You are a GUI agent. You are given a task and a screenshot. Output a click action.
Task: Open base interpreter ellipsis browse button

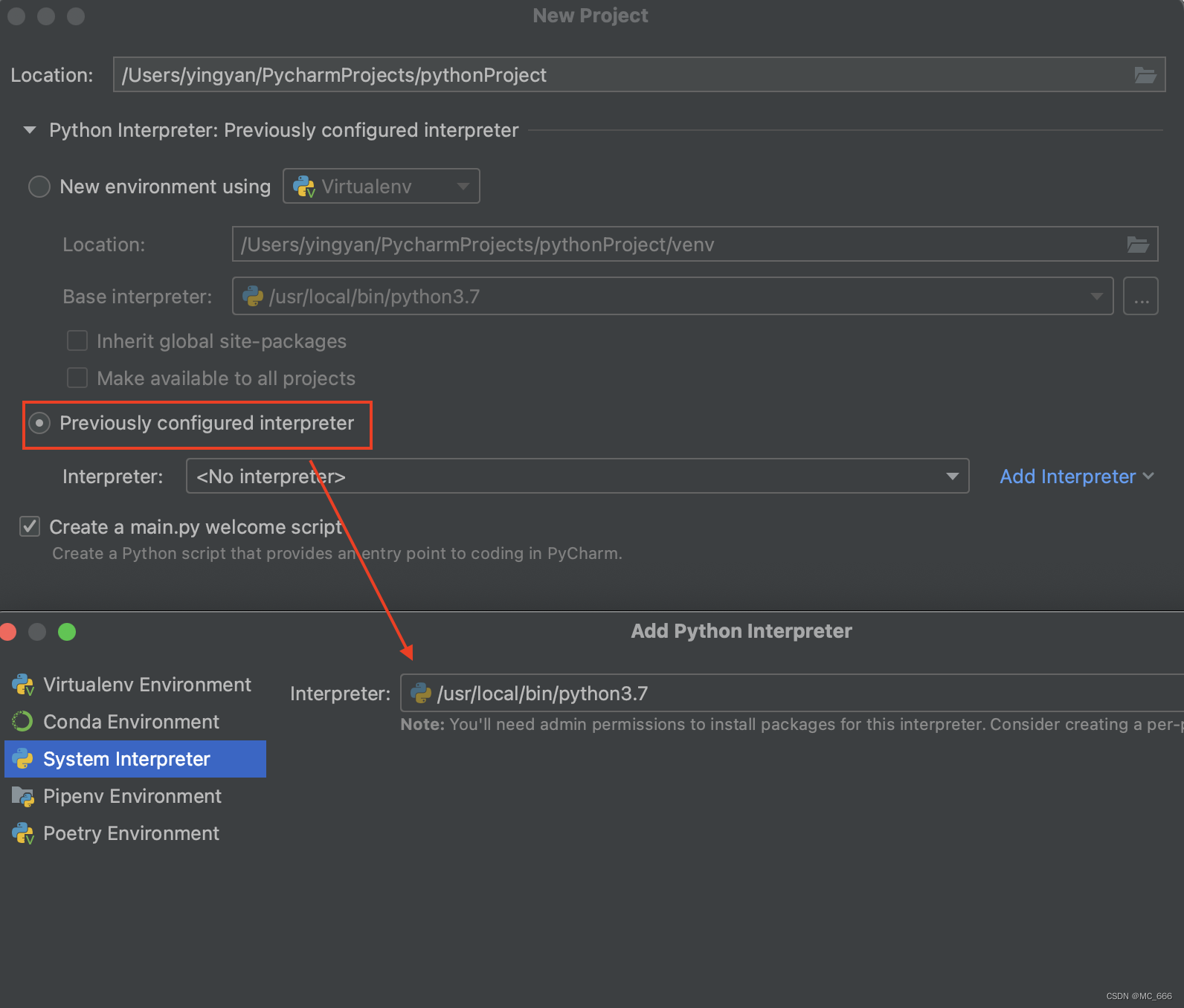(1141, 297)
